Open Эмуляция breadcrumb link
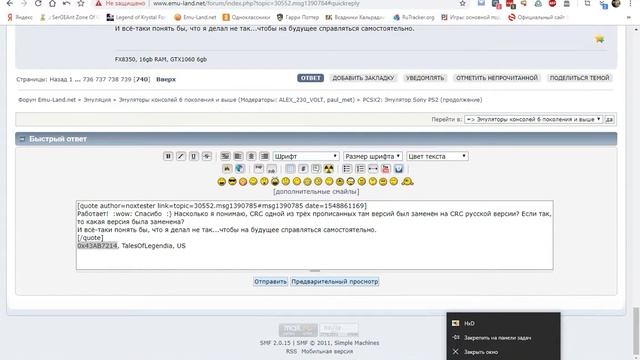The height and width of the screenshot is (360, 640). [x=97, y=100]
